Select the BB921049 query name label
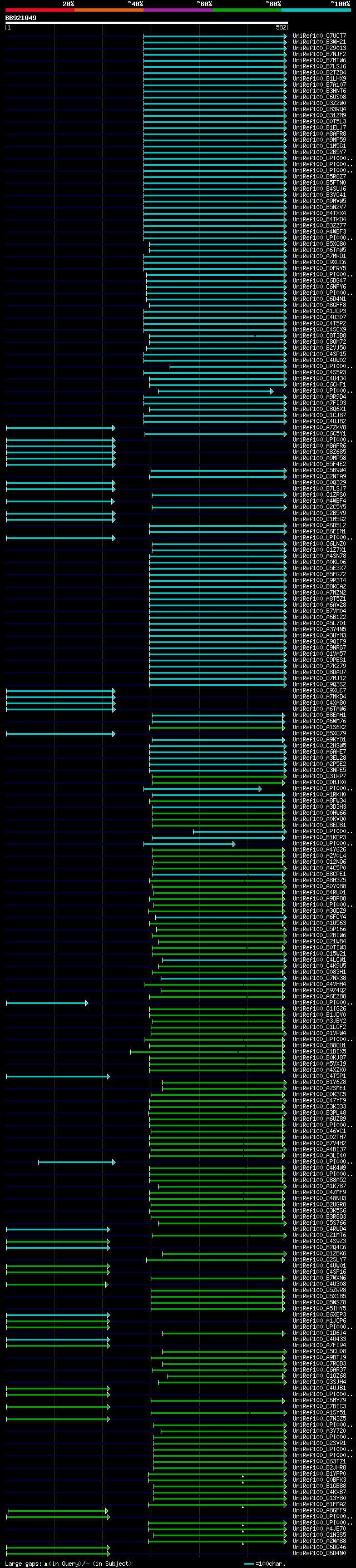The width and height of the screenshot is (356, 1568). pyautogui.click(x=21, y=18)
